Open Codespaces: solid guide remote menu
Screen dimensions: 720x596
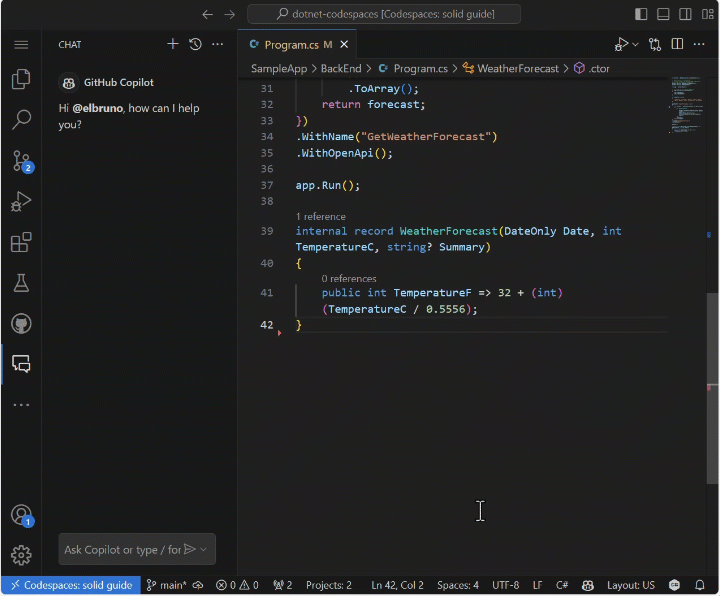(x=72, y=585)
